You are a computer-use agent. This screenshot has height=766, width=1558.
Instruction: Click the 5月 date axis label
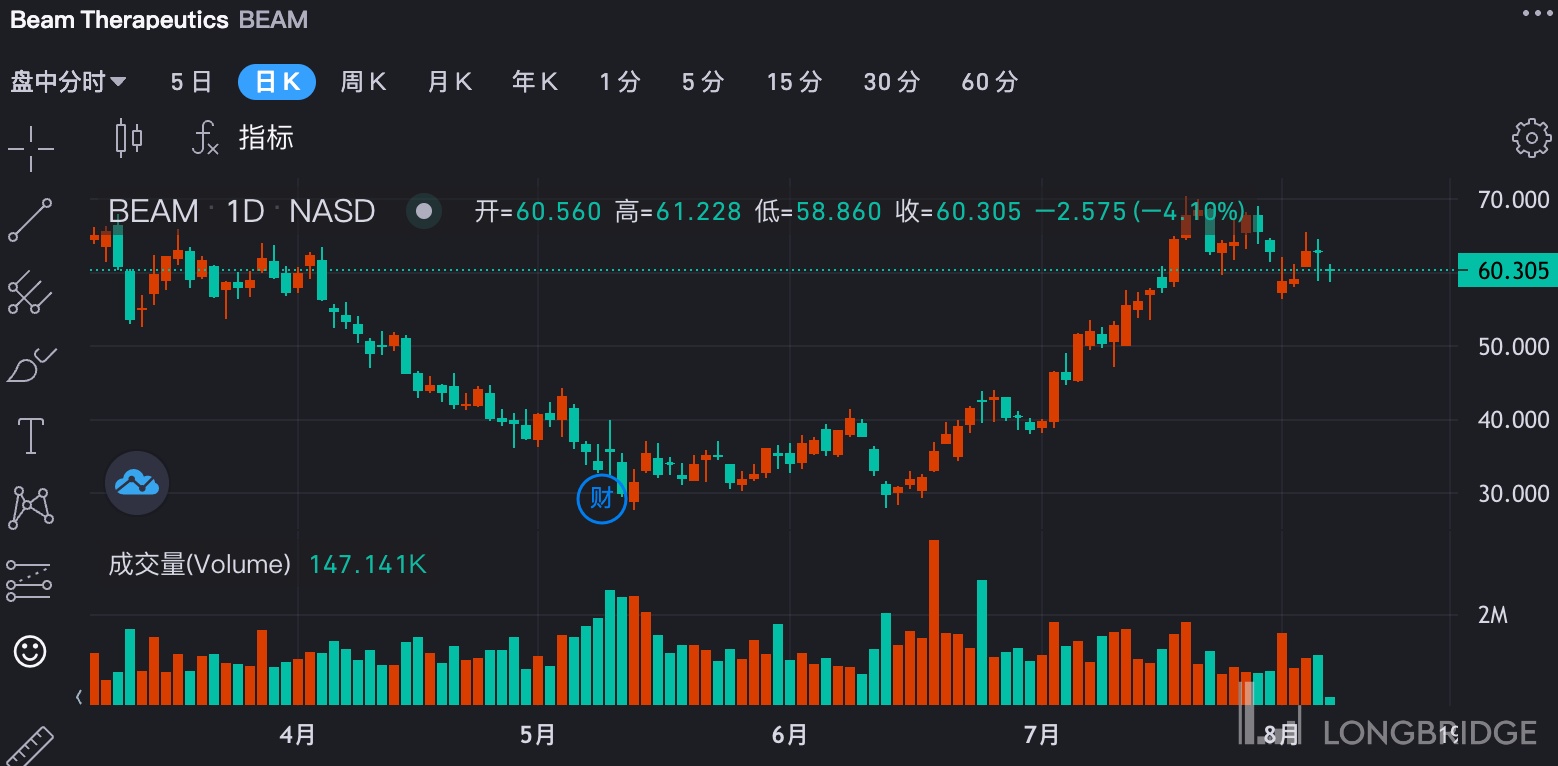pos(537,735)
